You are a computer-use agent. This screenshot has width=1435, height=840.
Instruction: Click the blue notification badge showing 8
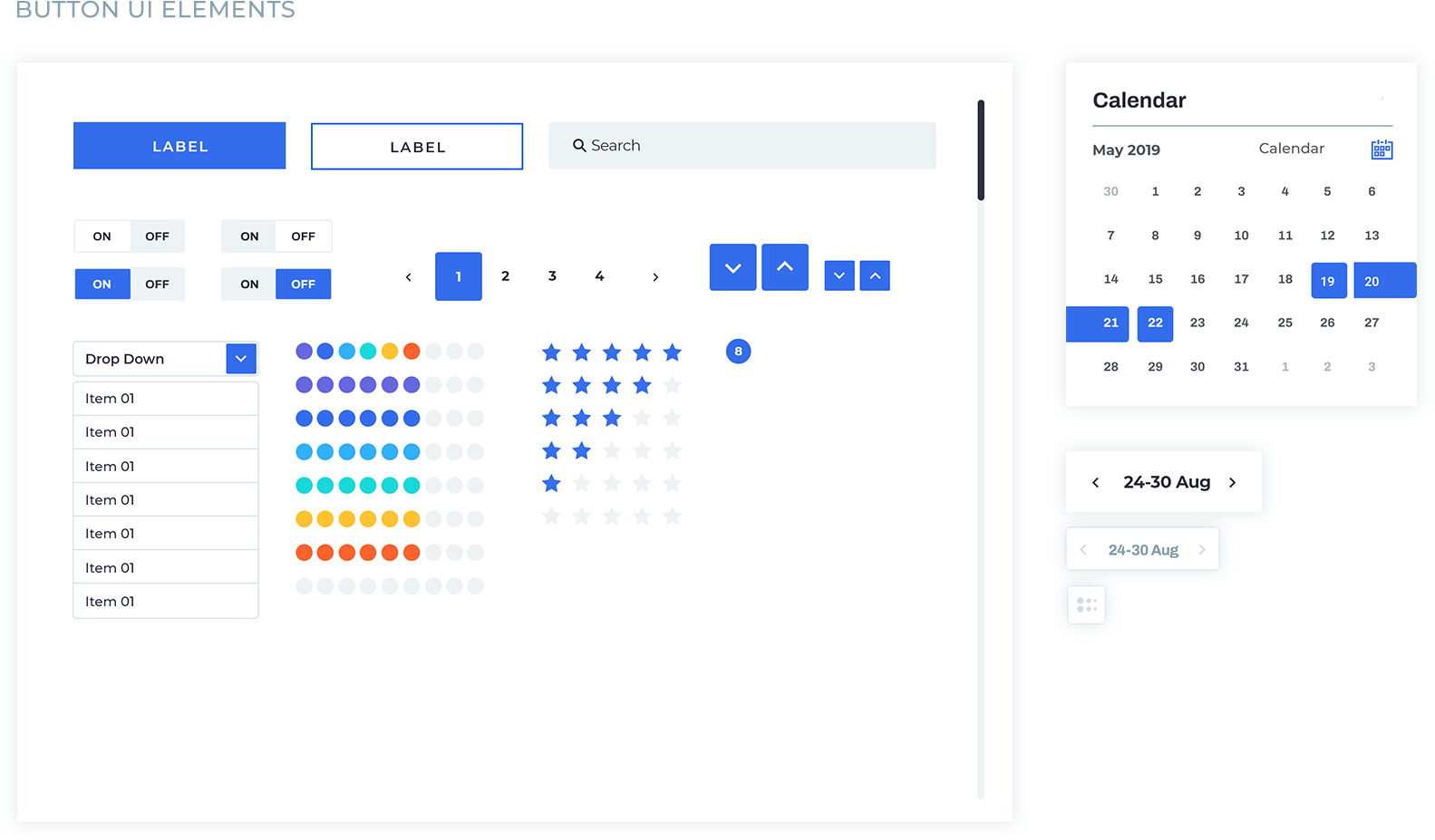pyautogui.click(x=738, y=352)
